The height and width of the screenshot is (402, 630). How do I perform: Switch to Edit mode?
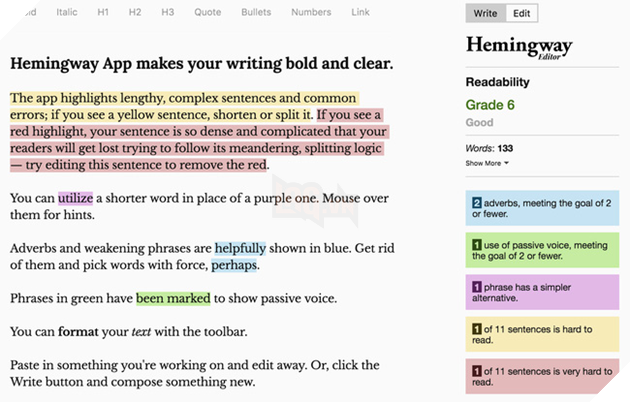click(x=522, y=13)
